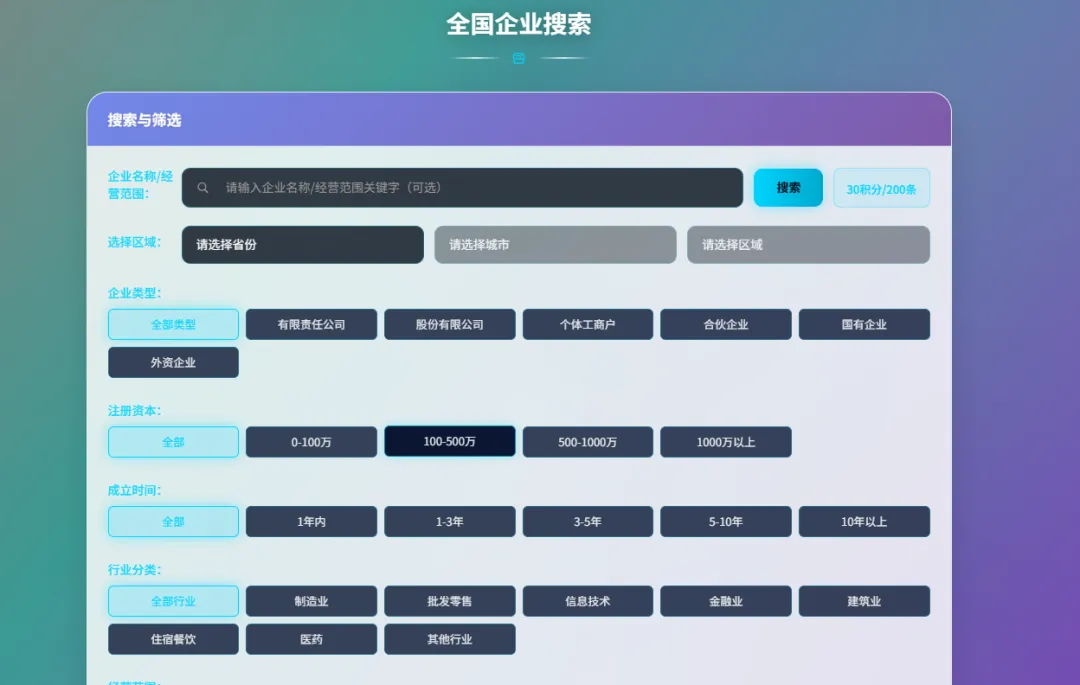Viewport: 1080px width, 685px height.
Task: Select 外资企业 company type
Action: (x=173, y=361)
